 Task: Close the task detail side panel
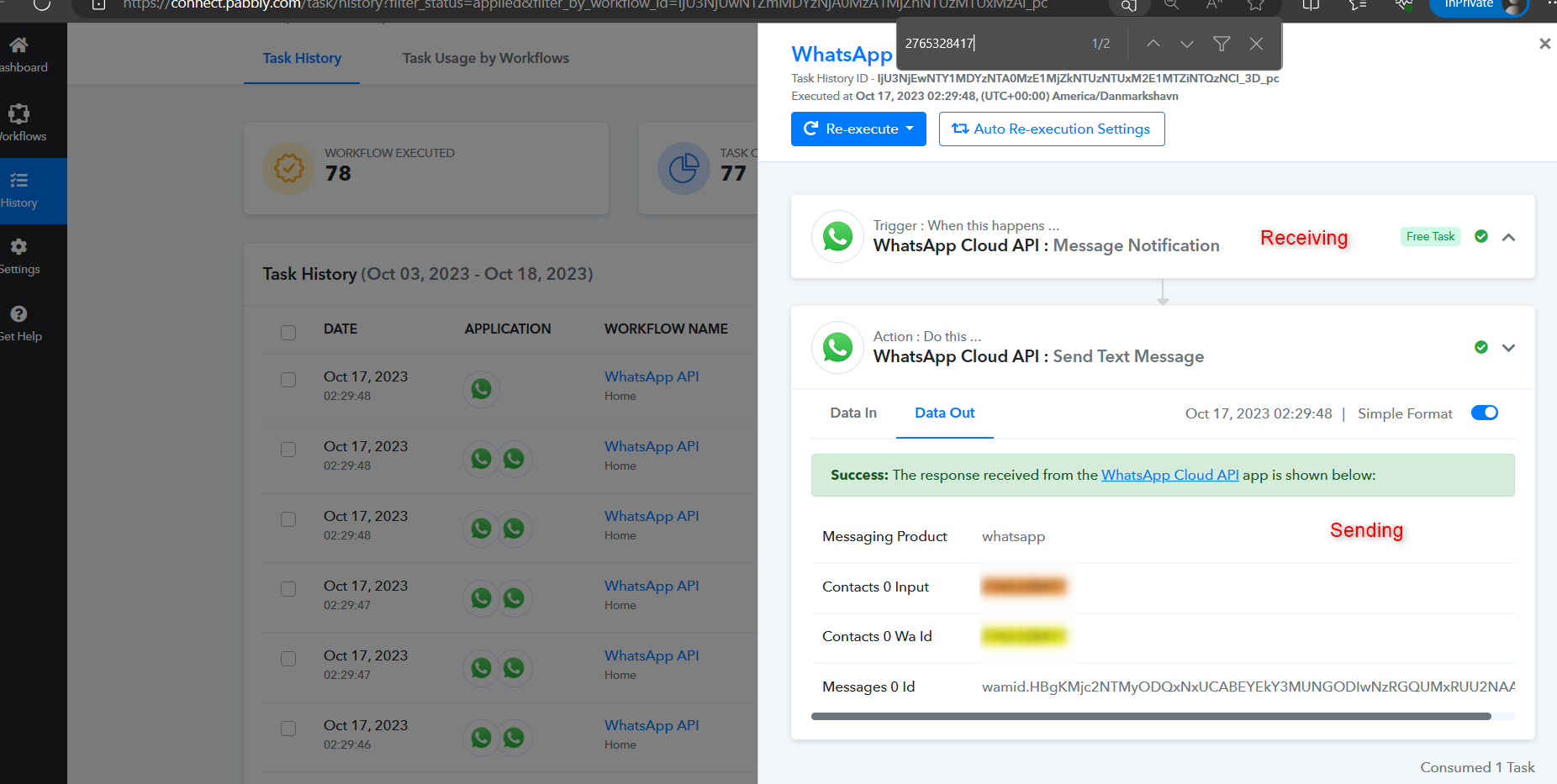point(1544,44)
